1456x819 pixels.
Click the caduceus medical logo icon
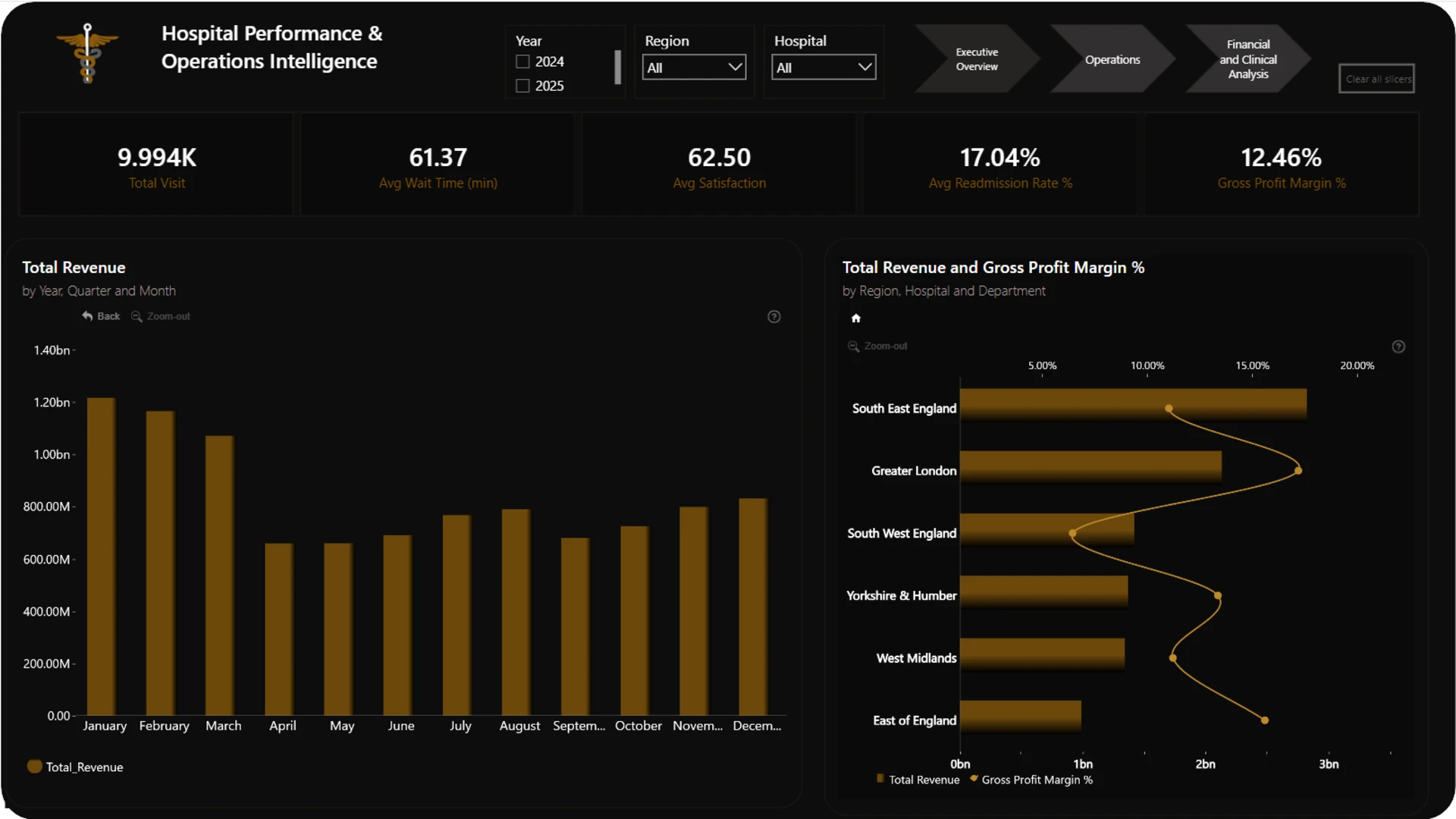click(88, 53)
